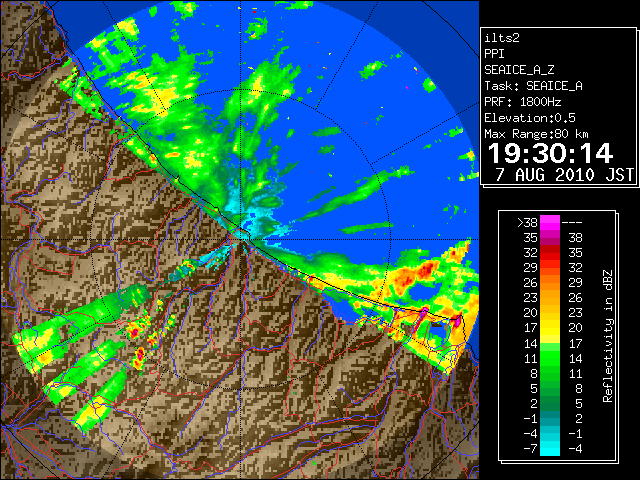Click the 'ilts2' radar name label
The height and width of the screenshot is (480, 640).
coord(502,38)
